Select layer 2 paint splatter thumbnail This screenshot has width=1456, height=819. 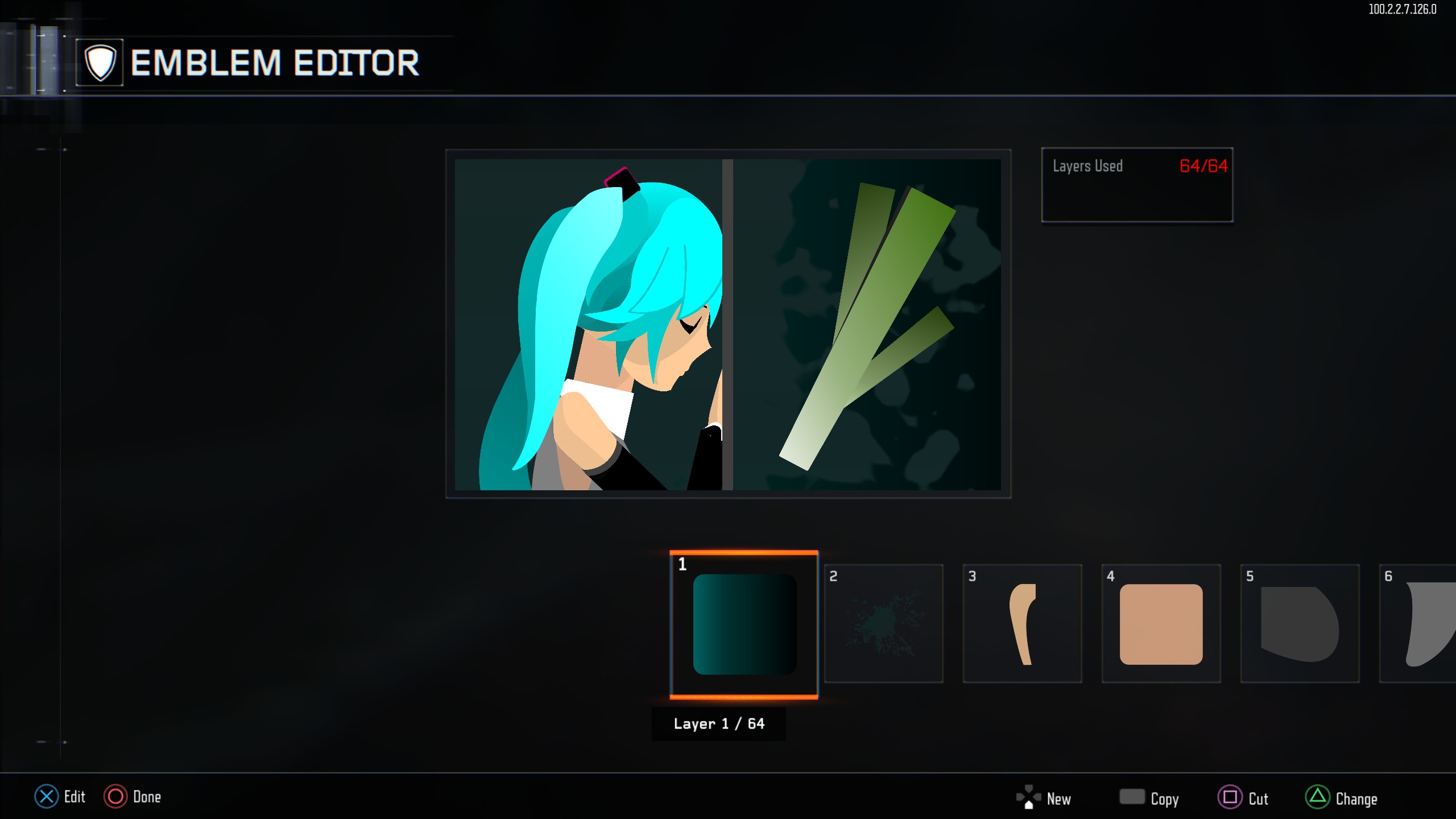[883, 624]
